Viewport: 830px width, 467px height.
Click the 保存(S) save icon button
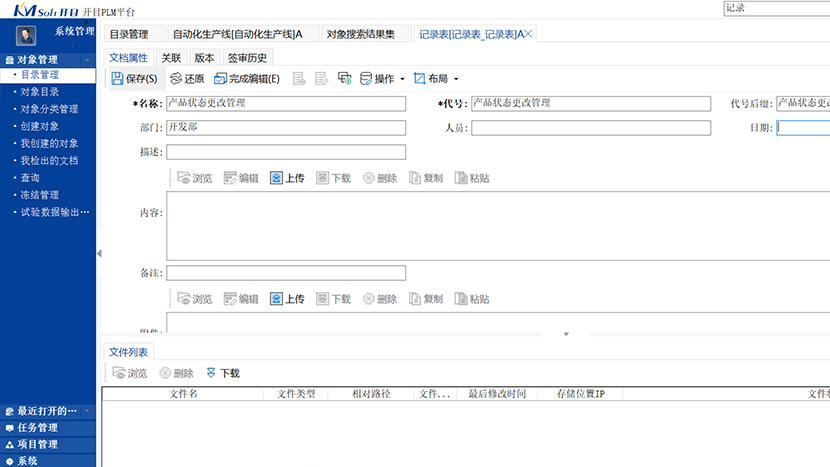click(x=118, y=78)
